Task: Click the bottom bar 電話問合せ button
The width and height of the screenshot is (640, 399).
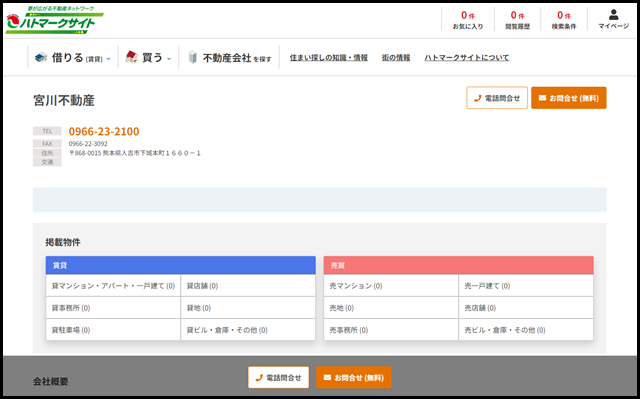Action: click(278, 377)
